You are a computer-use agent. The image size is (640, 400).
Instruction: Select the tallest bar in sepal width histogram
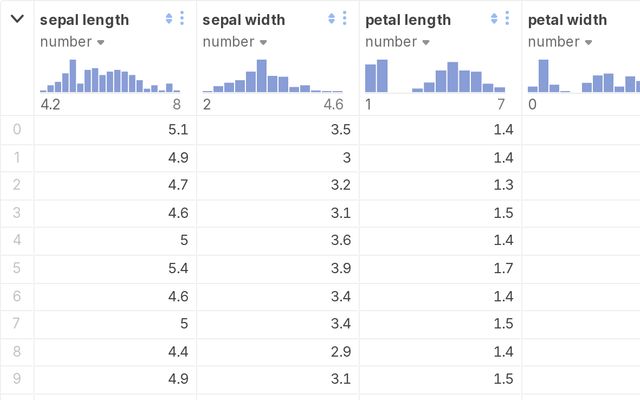[x=261, y=76]
